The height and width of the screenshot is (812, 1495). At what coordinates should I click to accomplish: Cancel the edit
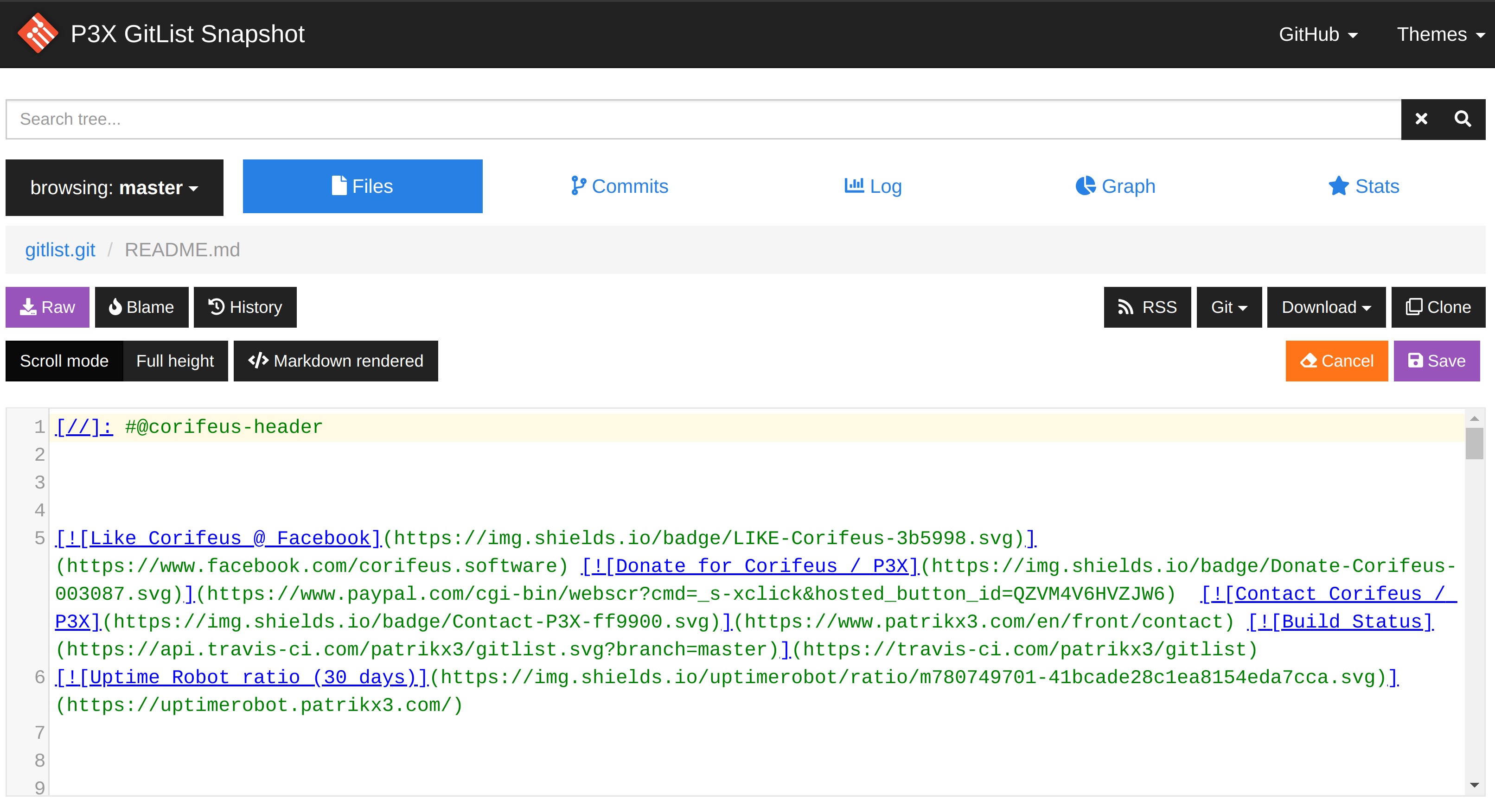(1336, 361)
